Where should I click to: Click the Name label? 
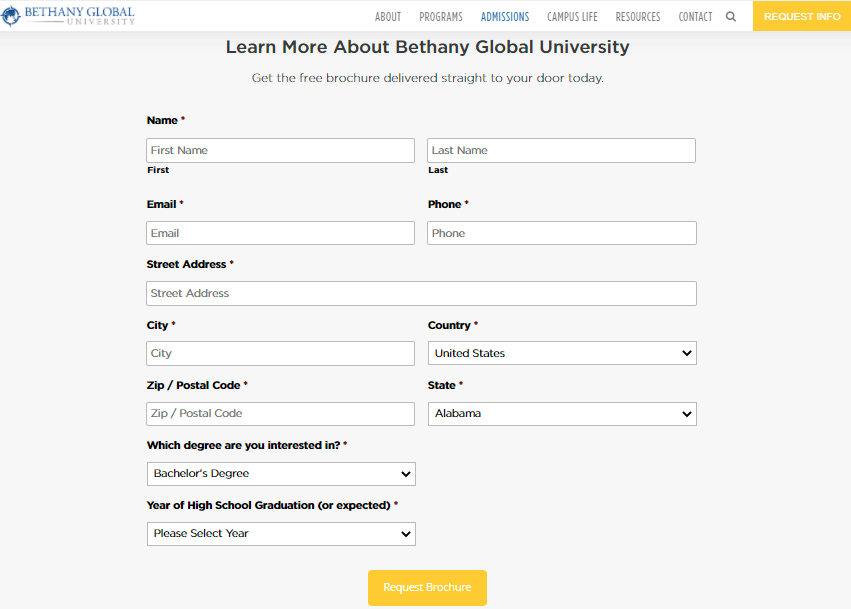click(x=162, y=120)
